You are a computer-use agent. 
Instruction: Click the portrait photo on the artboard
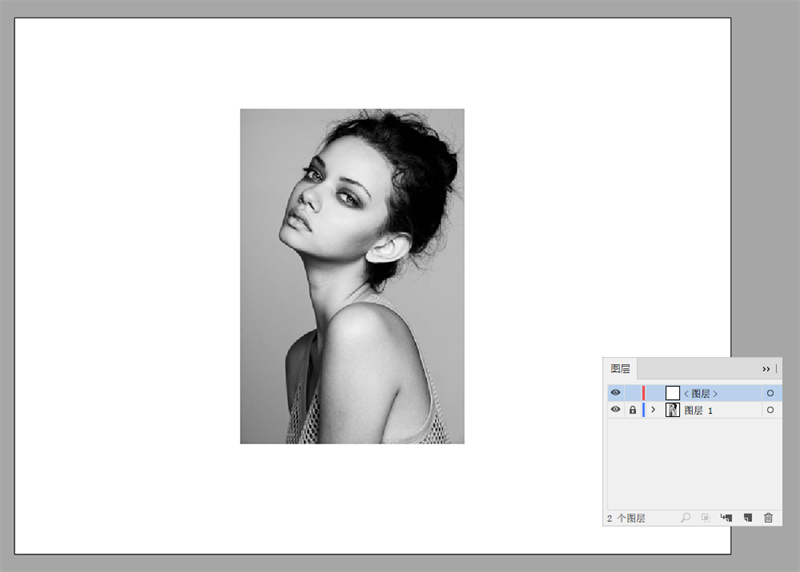[352, 276]
